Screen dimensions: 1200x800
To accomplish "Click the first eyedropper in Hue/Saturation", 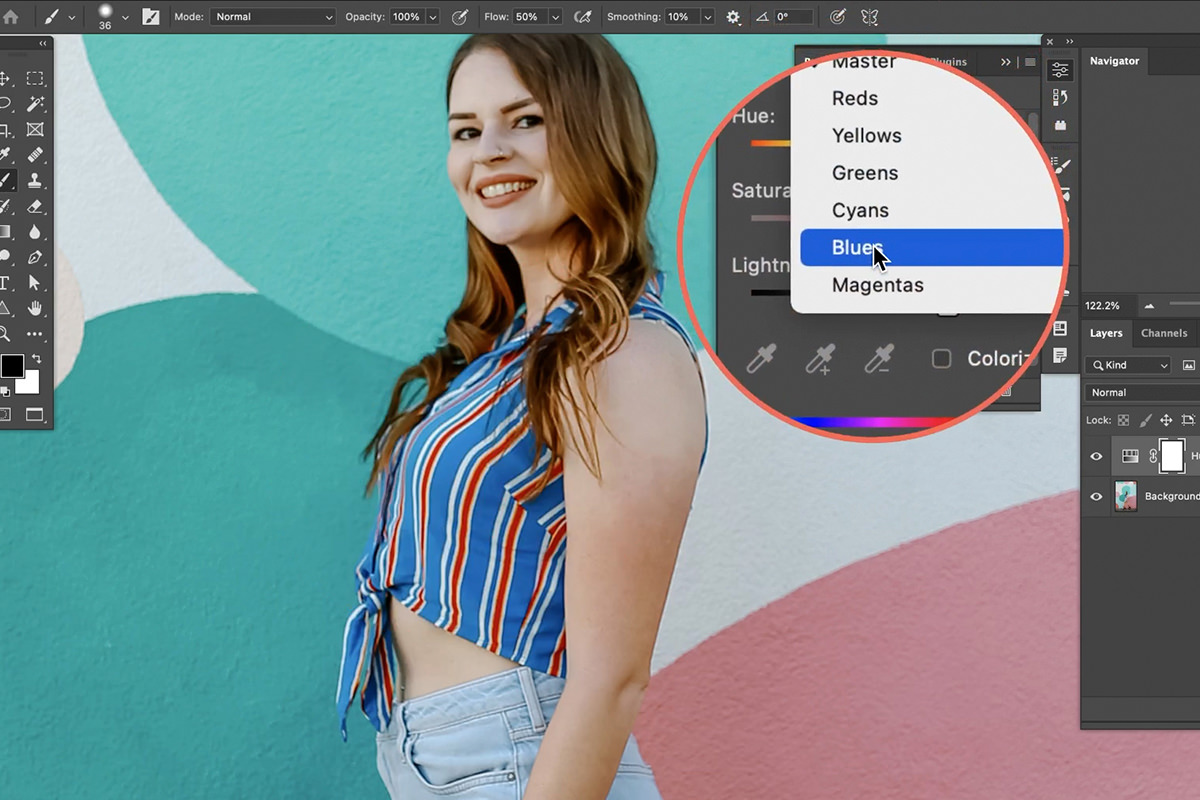I will pos(763,358).
